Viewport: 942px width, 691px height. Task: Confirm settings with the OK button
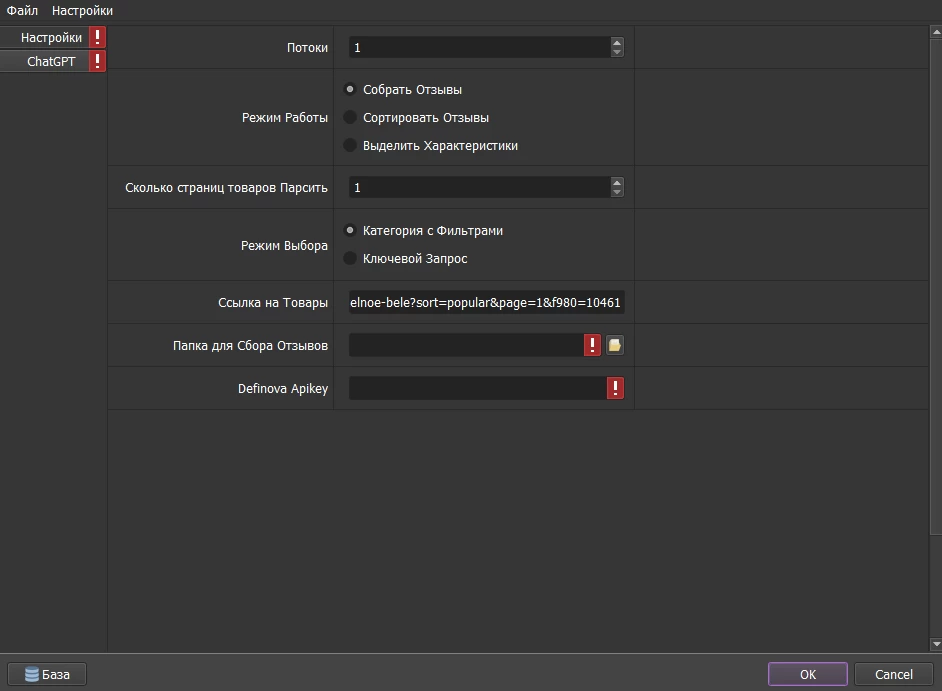(807, 674)
